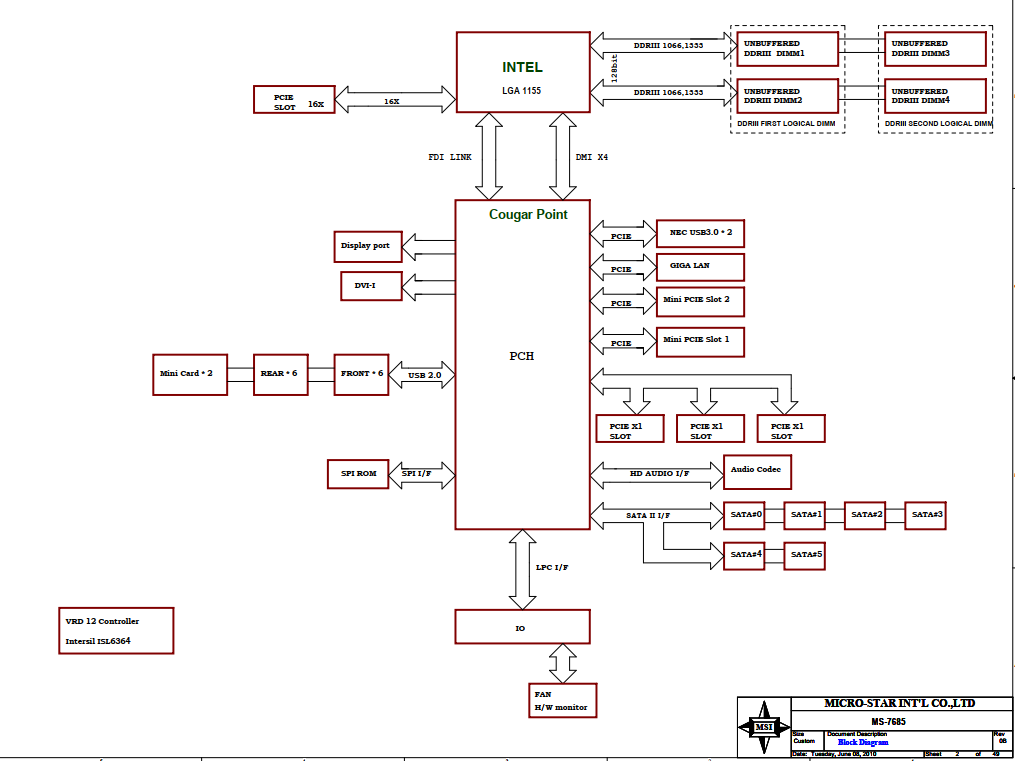The height and width of the screenshot is (761, 1015).
Task: Click the SATA#5 box
Action: pyautogui.click(x=804, y=555)
